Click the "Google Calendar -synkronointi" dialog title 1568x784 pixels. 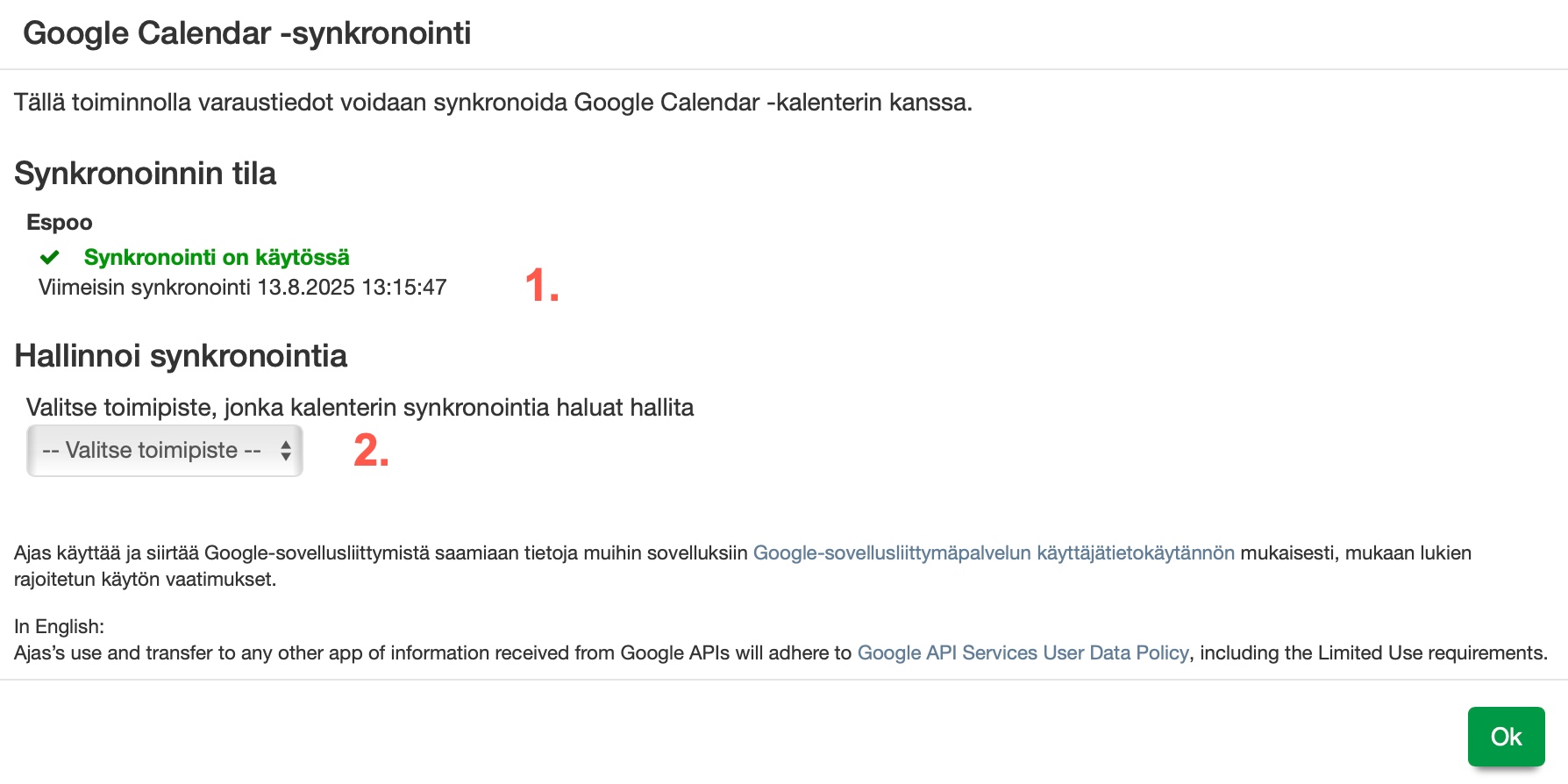247,33
